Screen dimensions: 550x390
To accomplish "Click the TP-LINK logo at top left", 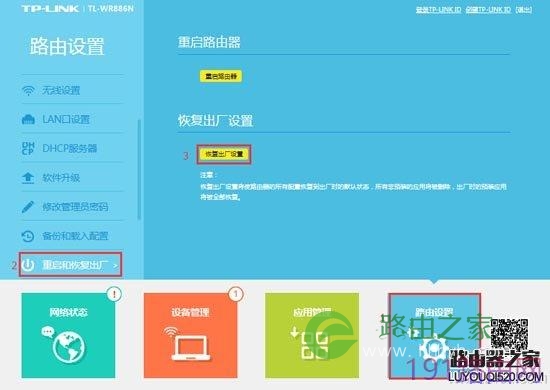I will coord(50,8).
